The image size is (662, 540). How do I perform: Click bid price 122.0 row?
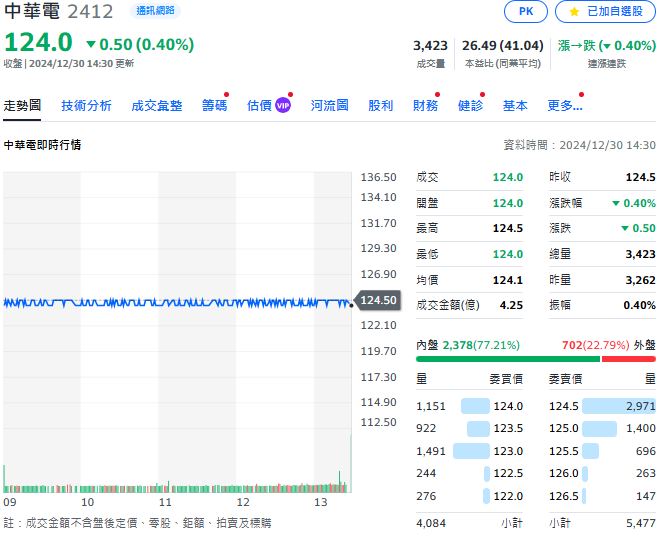click(x=469, y=496)
